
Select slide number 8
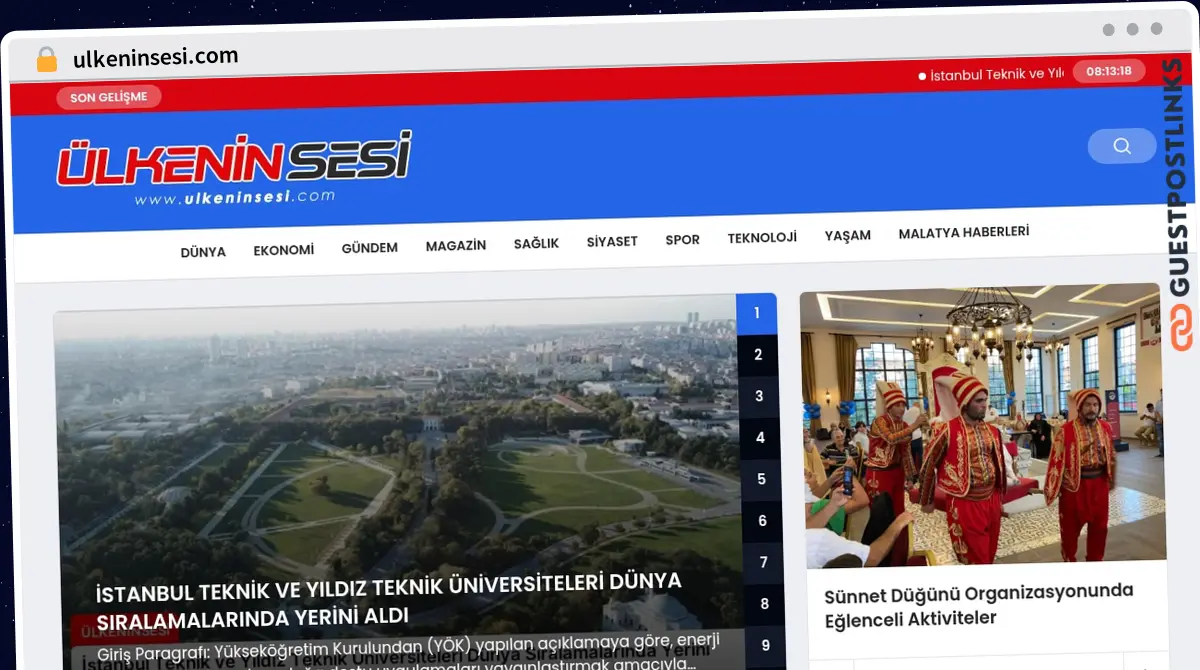pos(764,604)
